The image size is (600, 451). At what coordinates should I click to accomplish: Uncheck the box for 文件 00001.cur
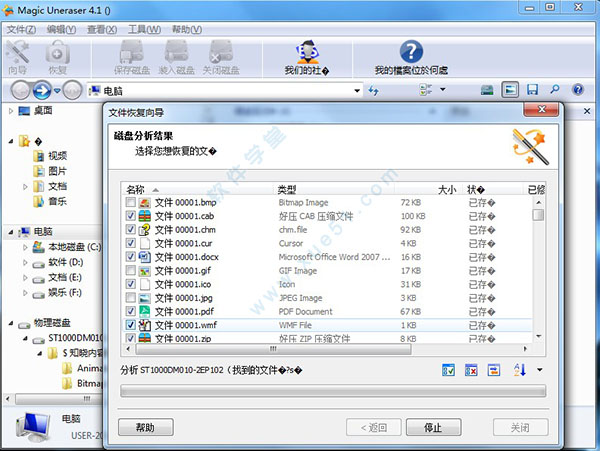pos(130,243)
